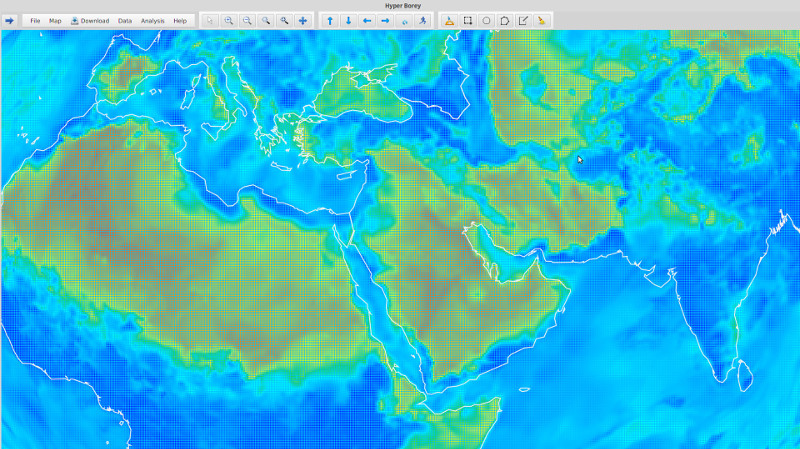The height and width of the screenshot is (449, 800).
Task: Select the pointer cursor tool
Action: tap(210, 21)
